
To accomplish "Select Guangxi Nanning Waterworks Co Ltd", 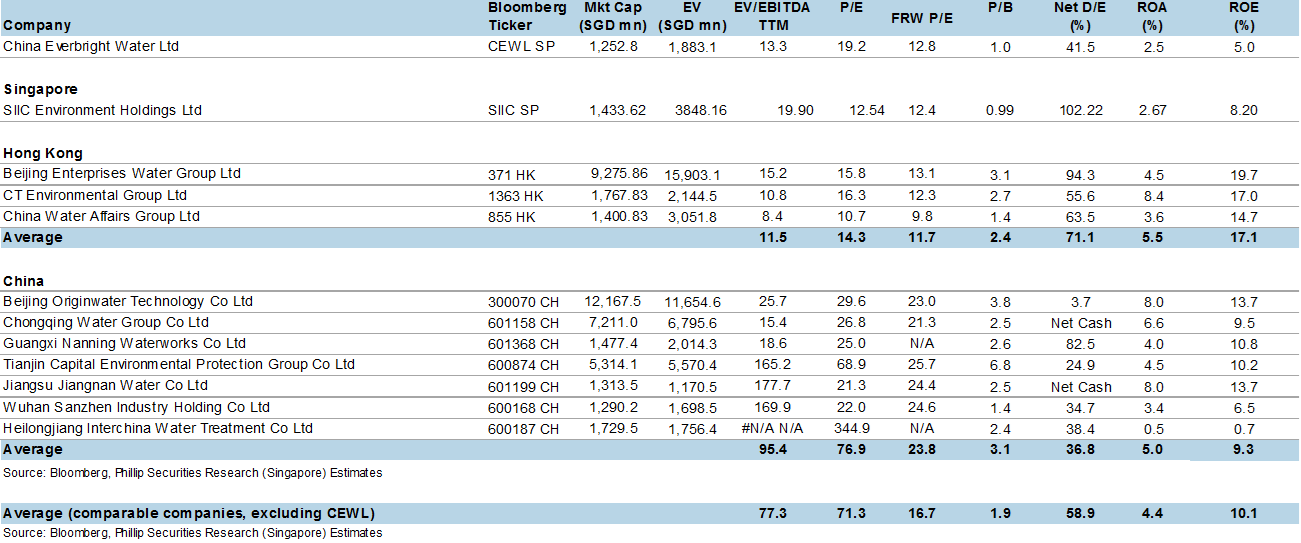I will pos(124,343).
